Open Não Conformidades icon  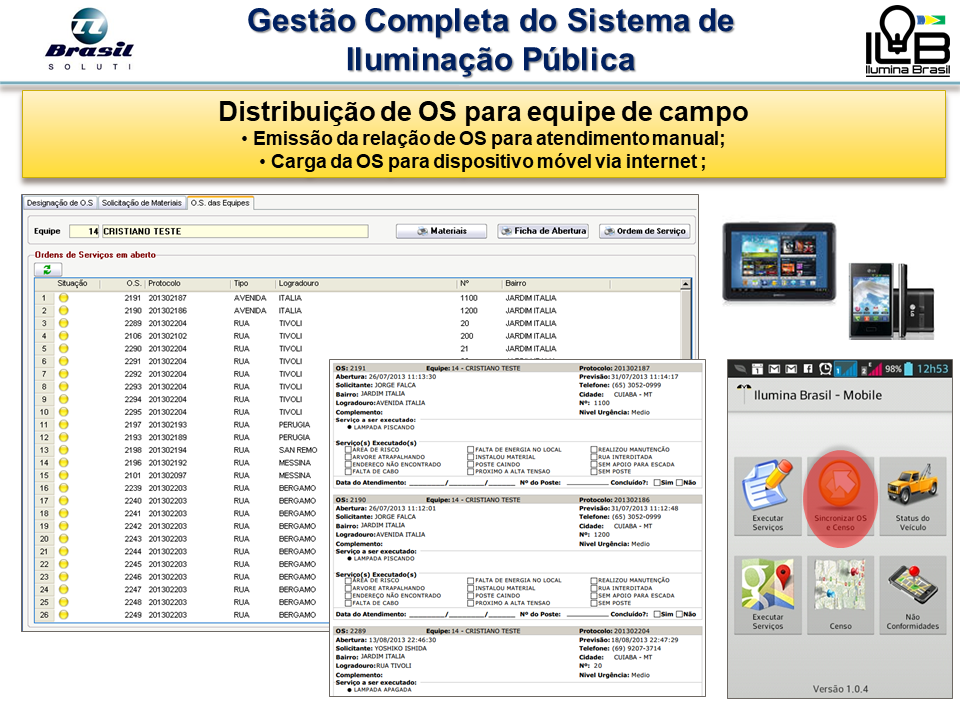click(x=912, y=590)
